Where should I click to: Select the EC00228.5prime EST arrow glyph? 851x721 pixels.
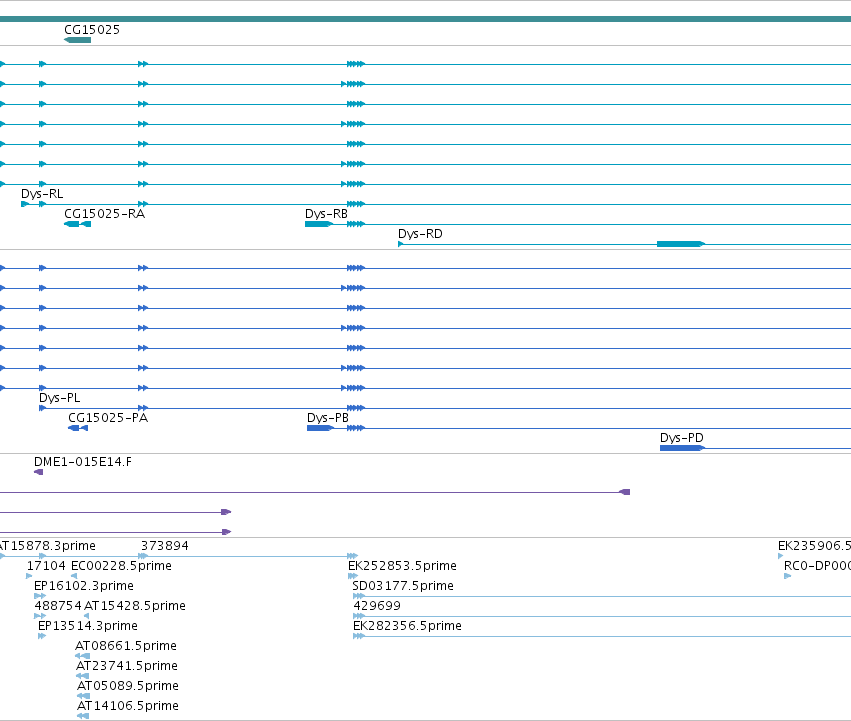click(x=74, y=576)
